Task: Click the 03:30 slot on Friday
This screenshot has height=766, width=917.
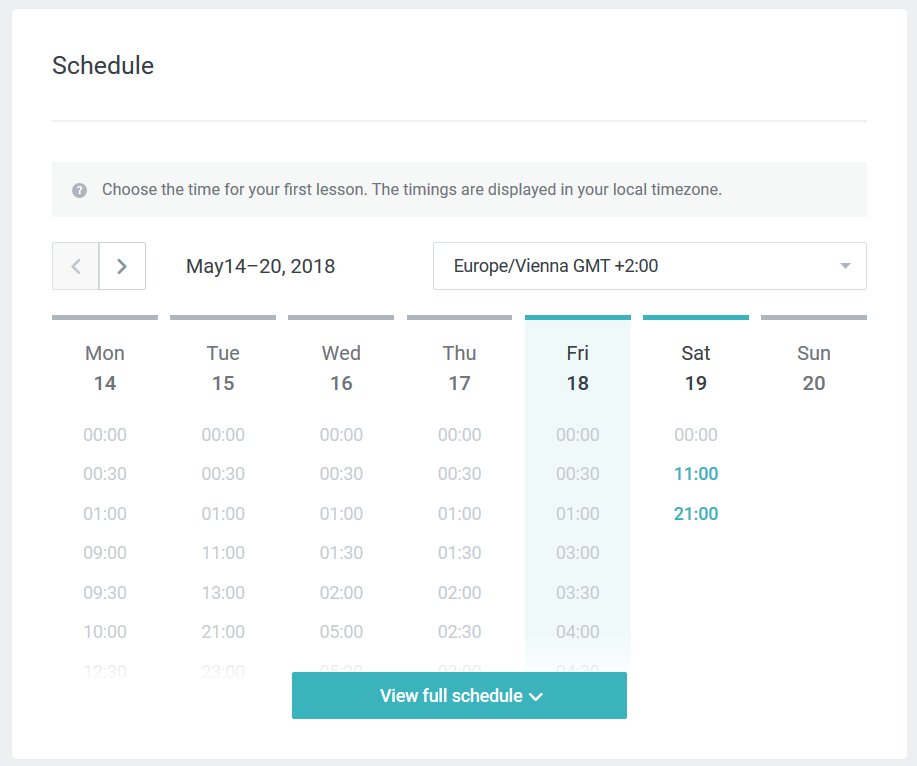Action: 577,593
